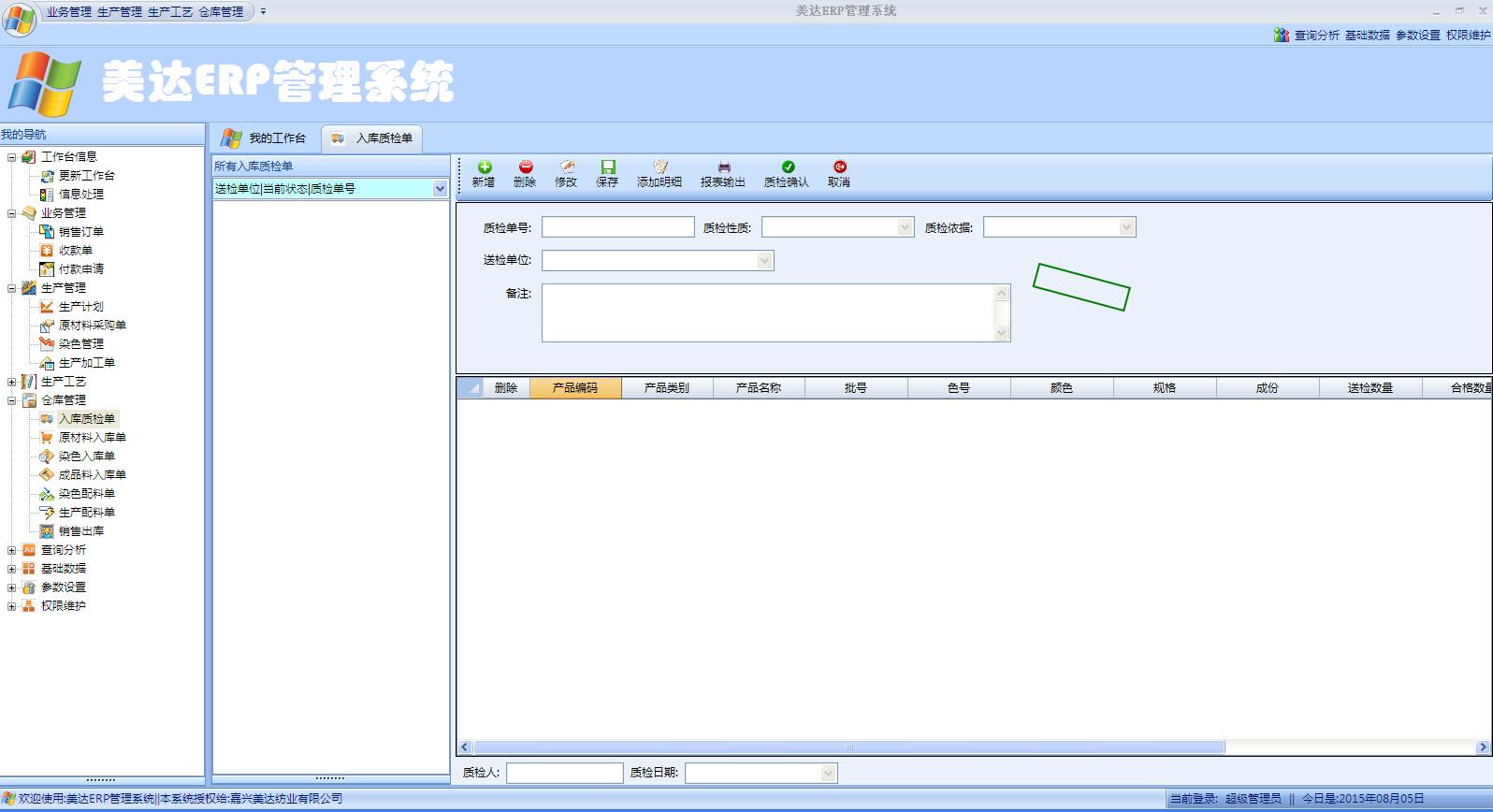Screen dimensions: 1493x812
Task: Open 染色入库单 in the navigation tree
Action: coord(87,456)
